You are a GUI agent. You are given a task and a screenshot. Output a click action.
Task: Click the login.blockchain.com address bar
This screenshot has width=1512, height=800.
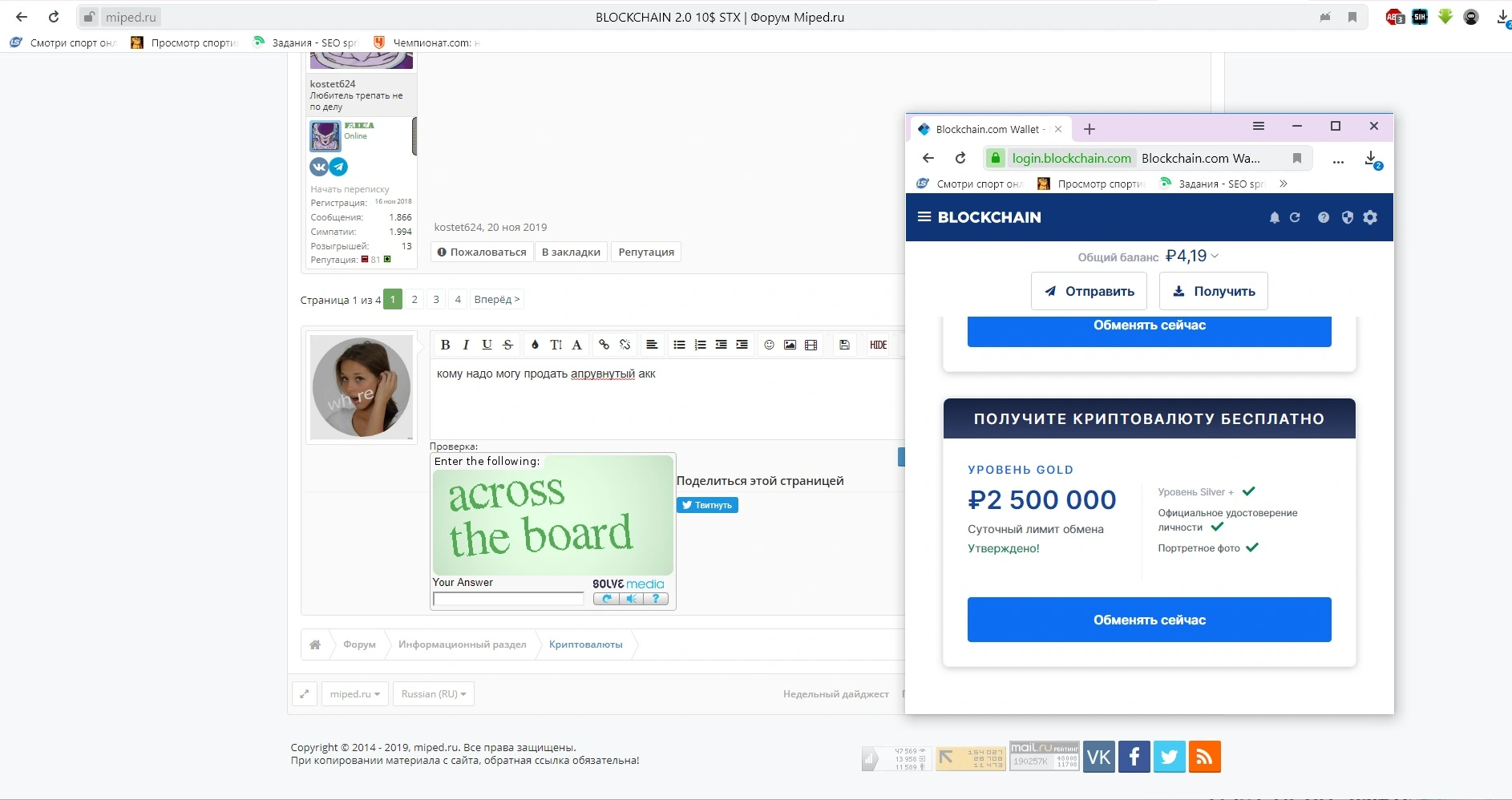pos(1148,158)
